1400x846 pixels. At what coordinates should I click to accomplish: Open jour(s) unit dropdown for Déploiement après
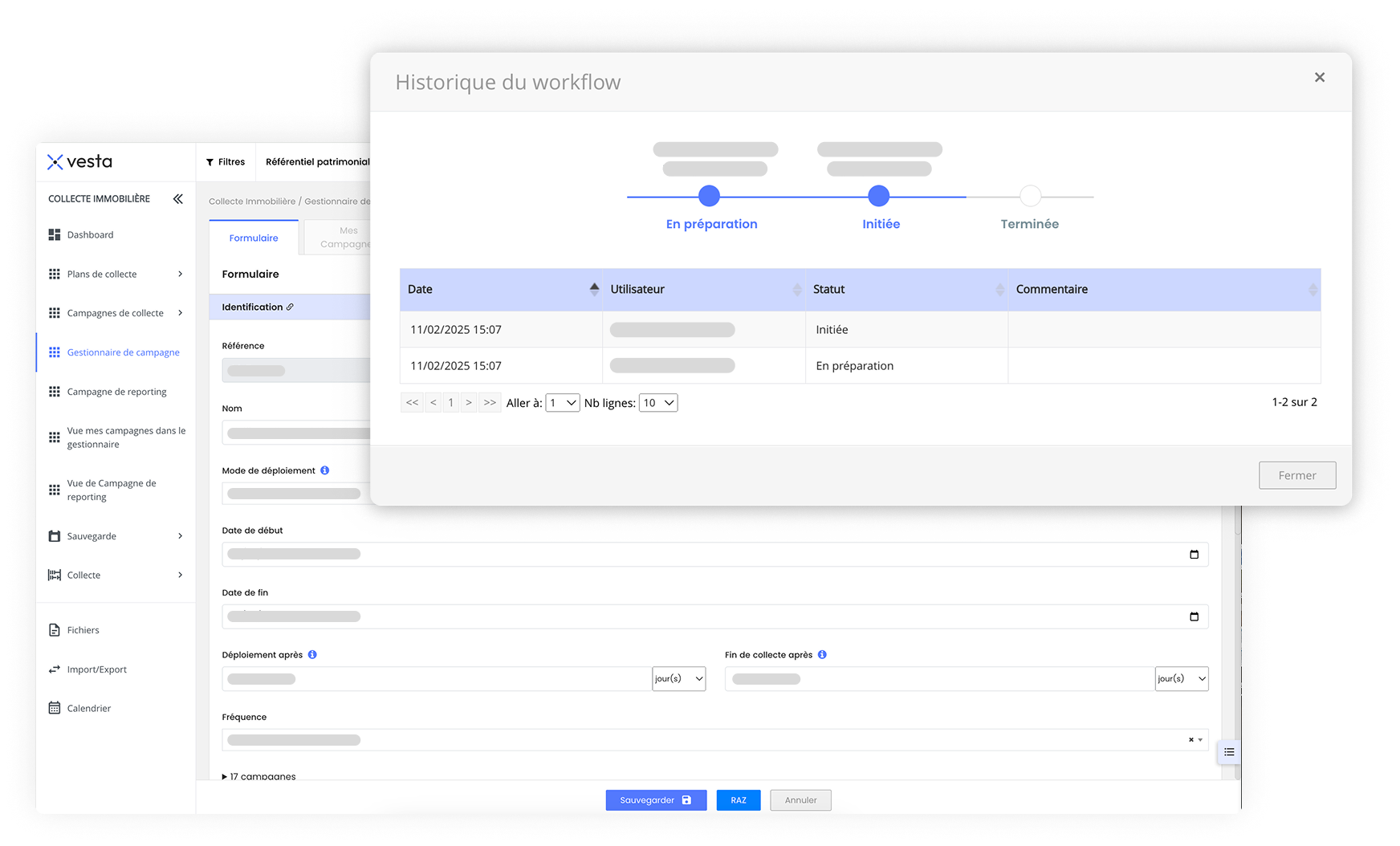coord(679,679)
